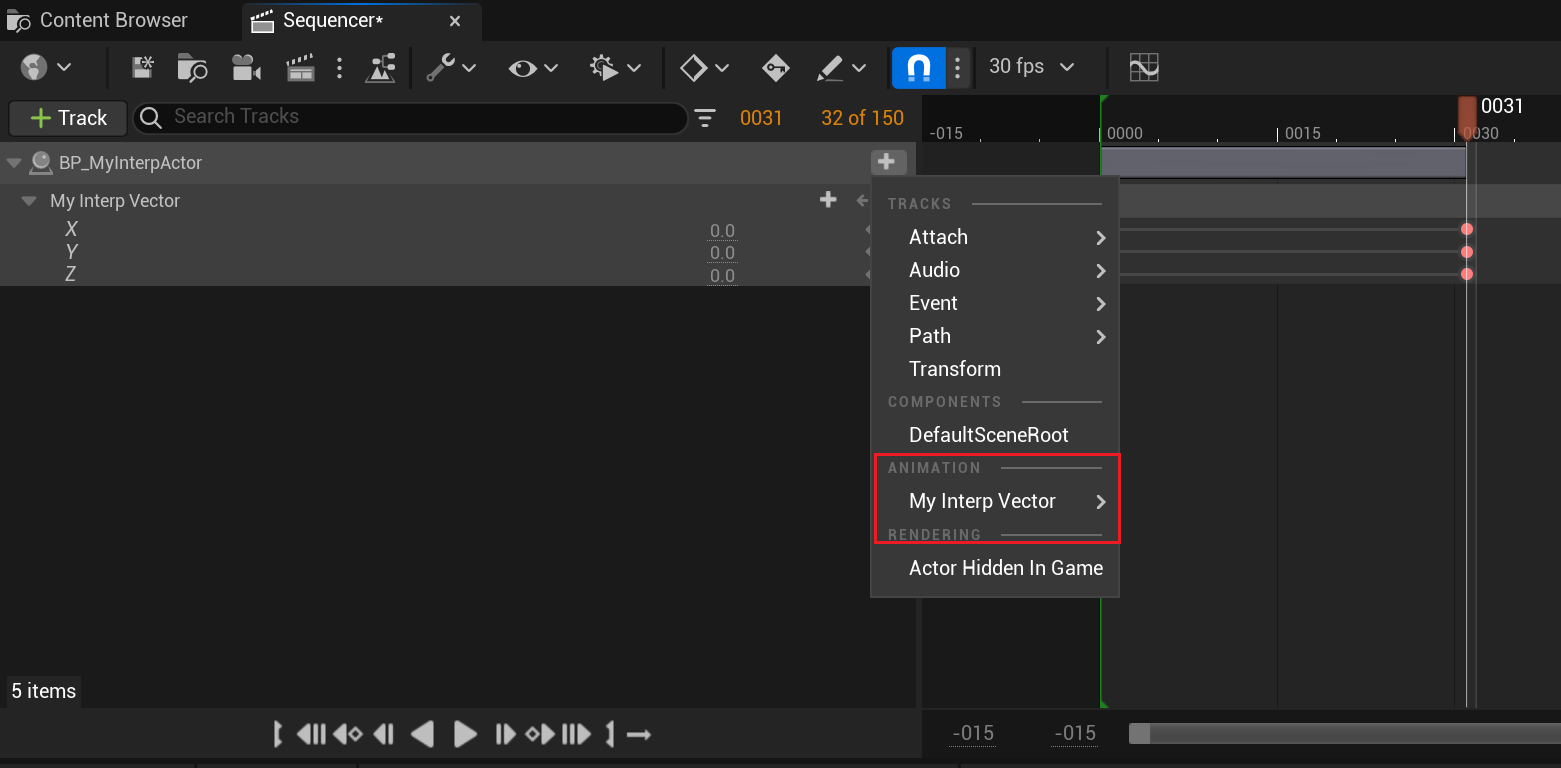Collapse the My Interp Vector track

point(29,201)
